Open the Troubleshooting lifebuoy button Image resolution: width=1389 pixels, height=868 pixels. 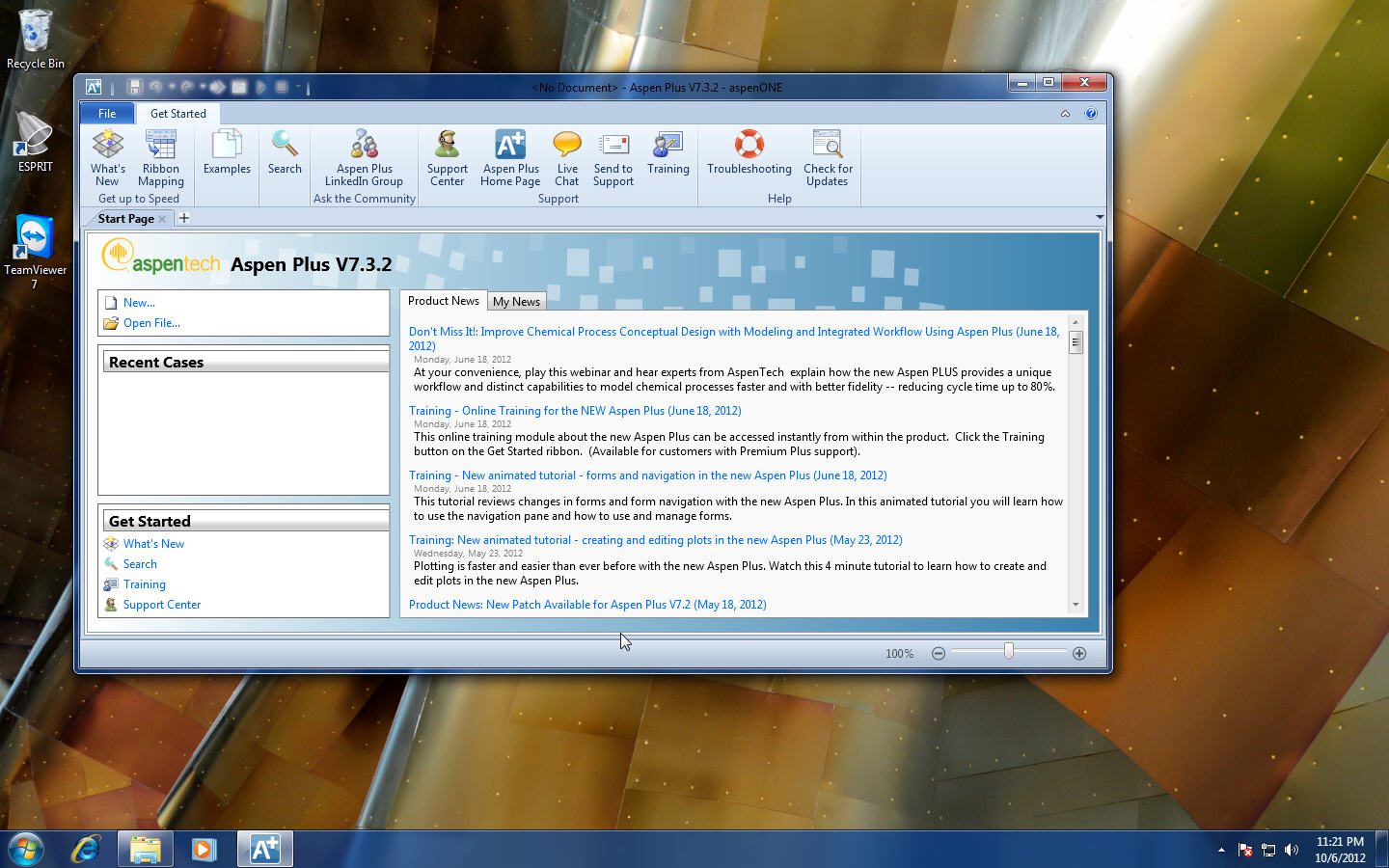pyautogui.click(x=749, y=152)
